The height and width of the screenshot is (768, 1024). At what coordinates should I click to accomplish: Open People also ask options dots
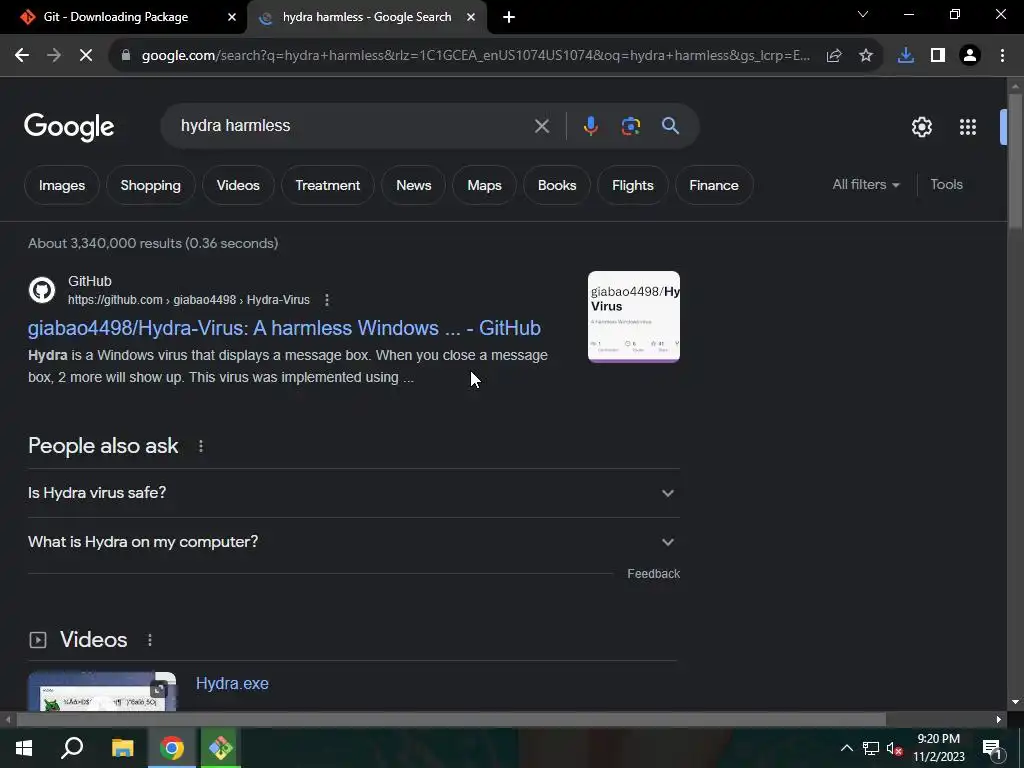(x=200, y=446)
